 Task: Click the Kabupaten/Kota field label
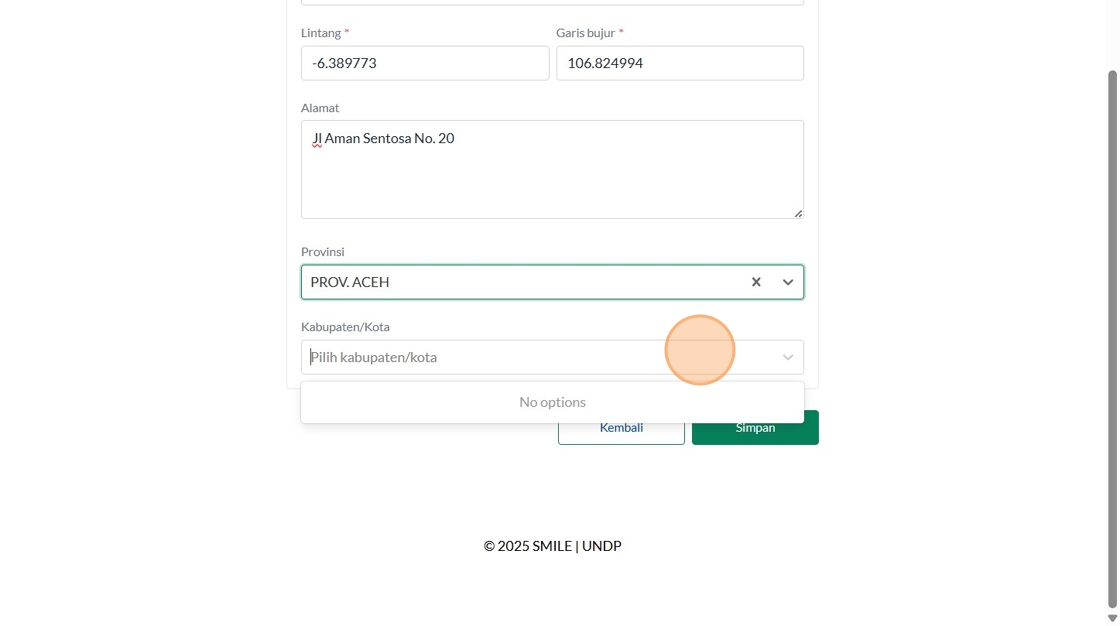[x=346, y=327]
